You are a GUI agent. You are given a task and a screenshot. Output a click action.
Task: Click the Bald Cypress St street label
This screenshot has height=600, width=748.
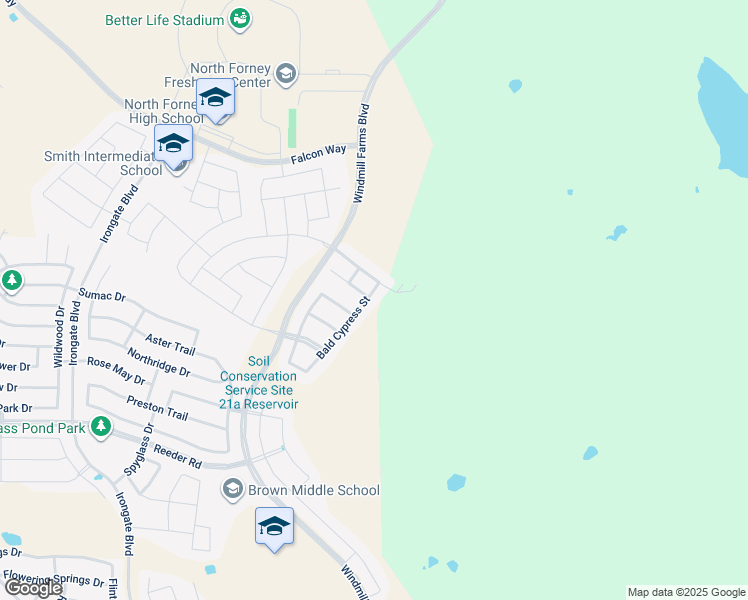pos(343,328)
